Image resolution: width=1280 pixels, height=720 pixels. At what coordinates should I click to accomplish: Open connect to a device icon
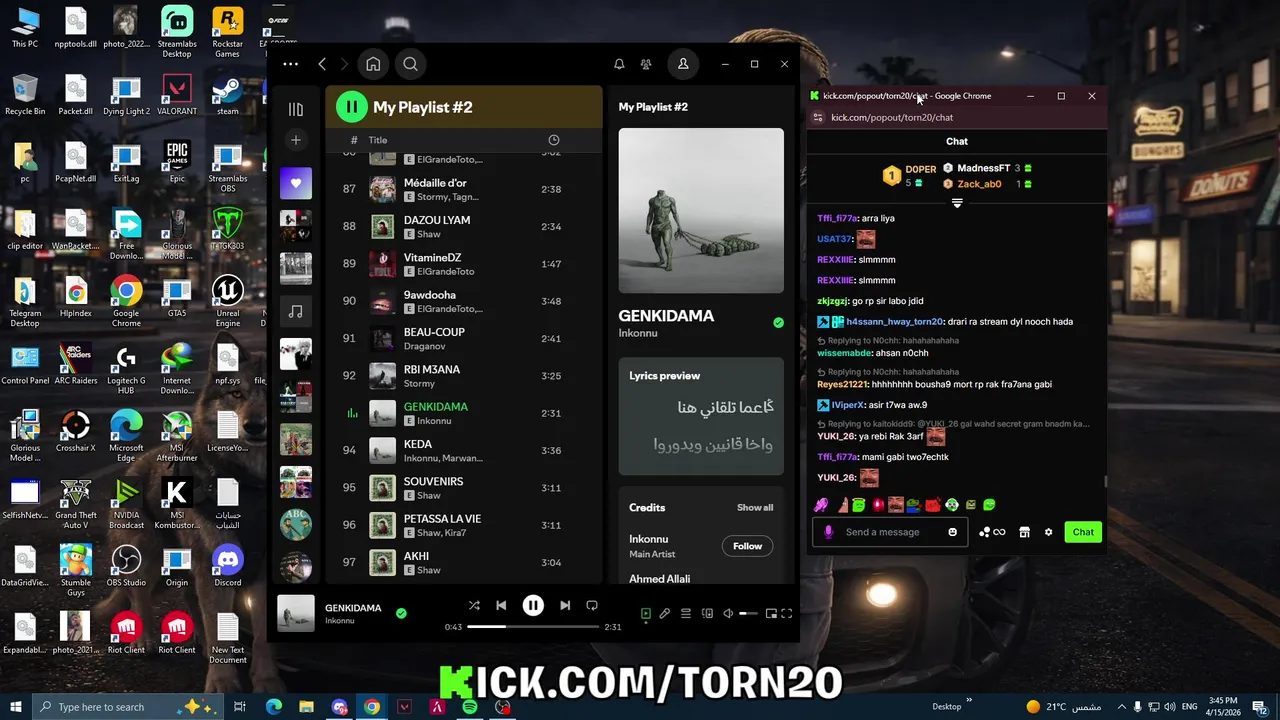[707, 613]
